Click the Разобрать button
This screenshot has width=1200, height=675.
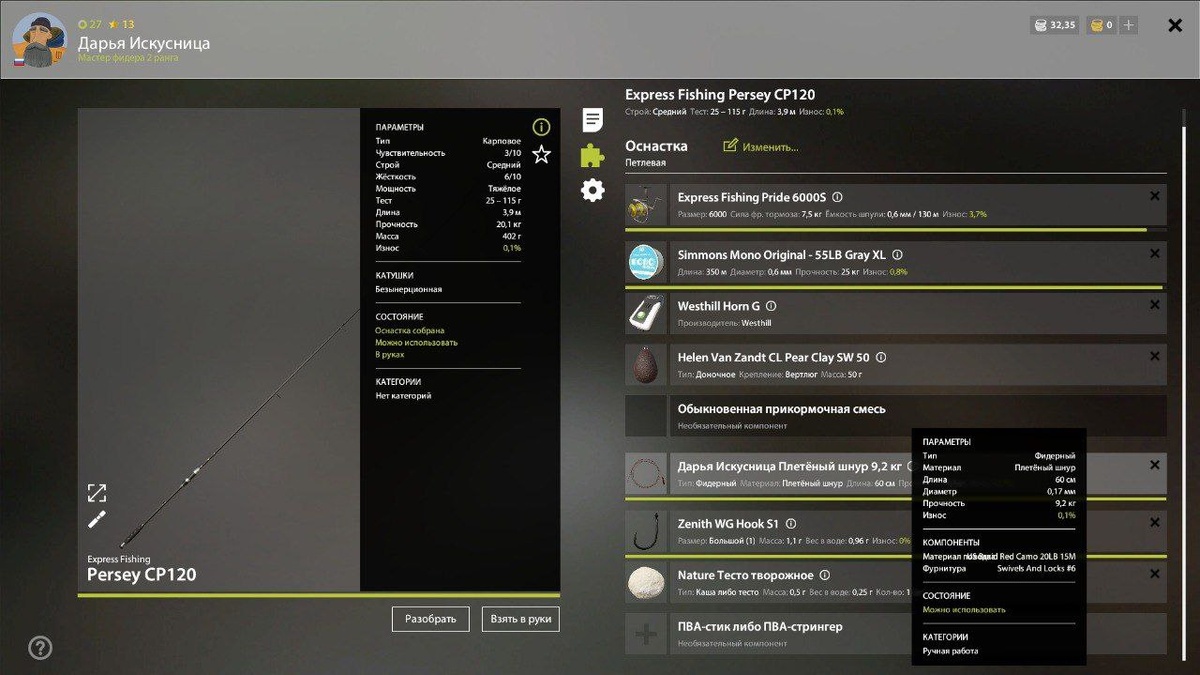click(x=431, y=619)
